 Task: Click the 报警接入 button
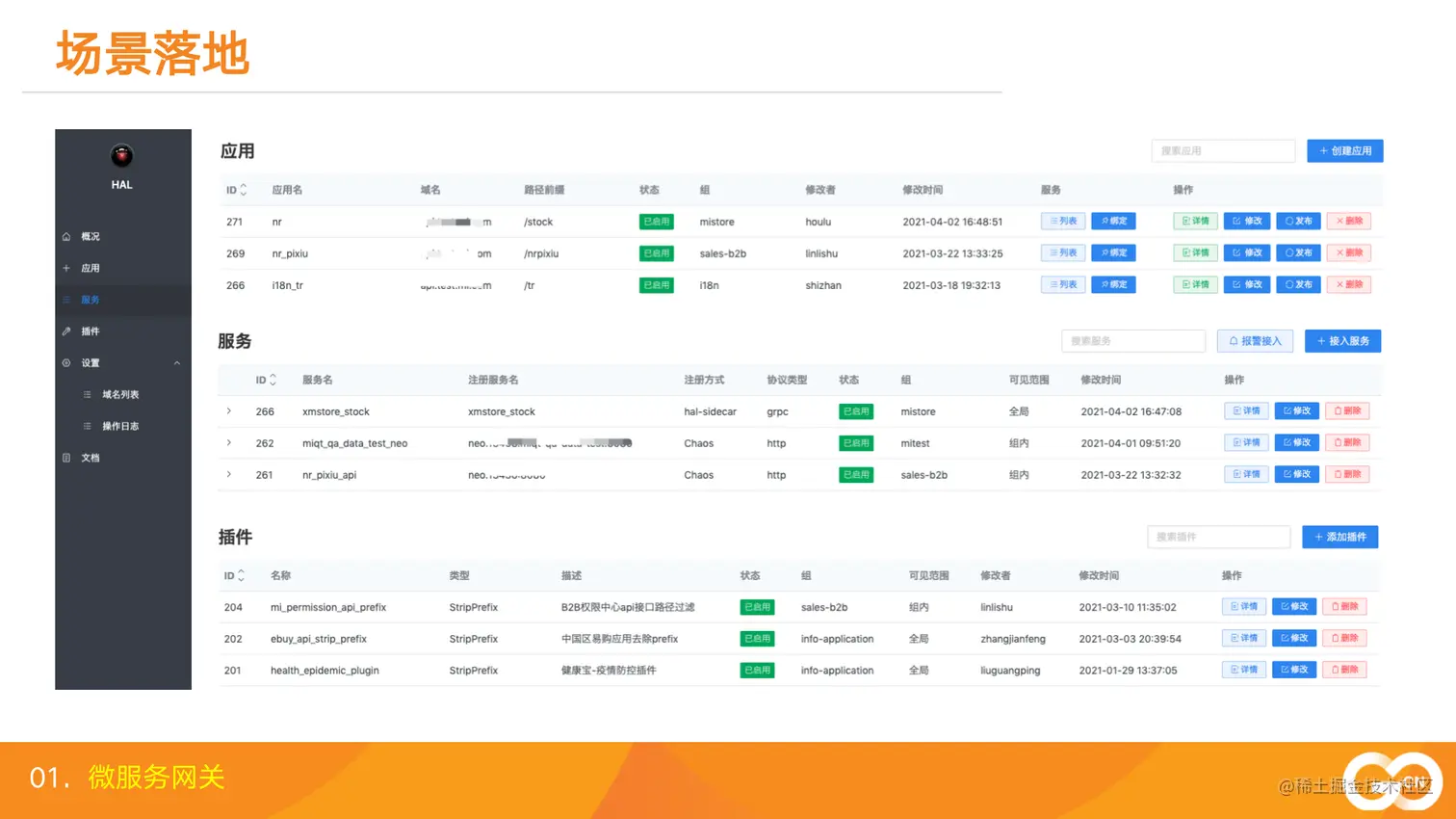1256,341
